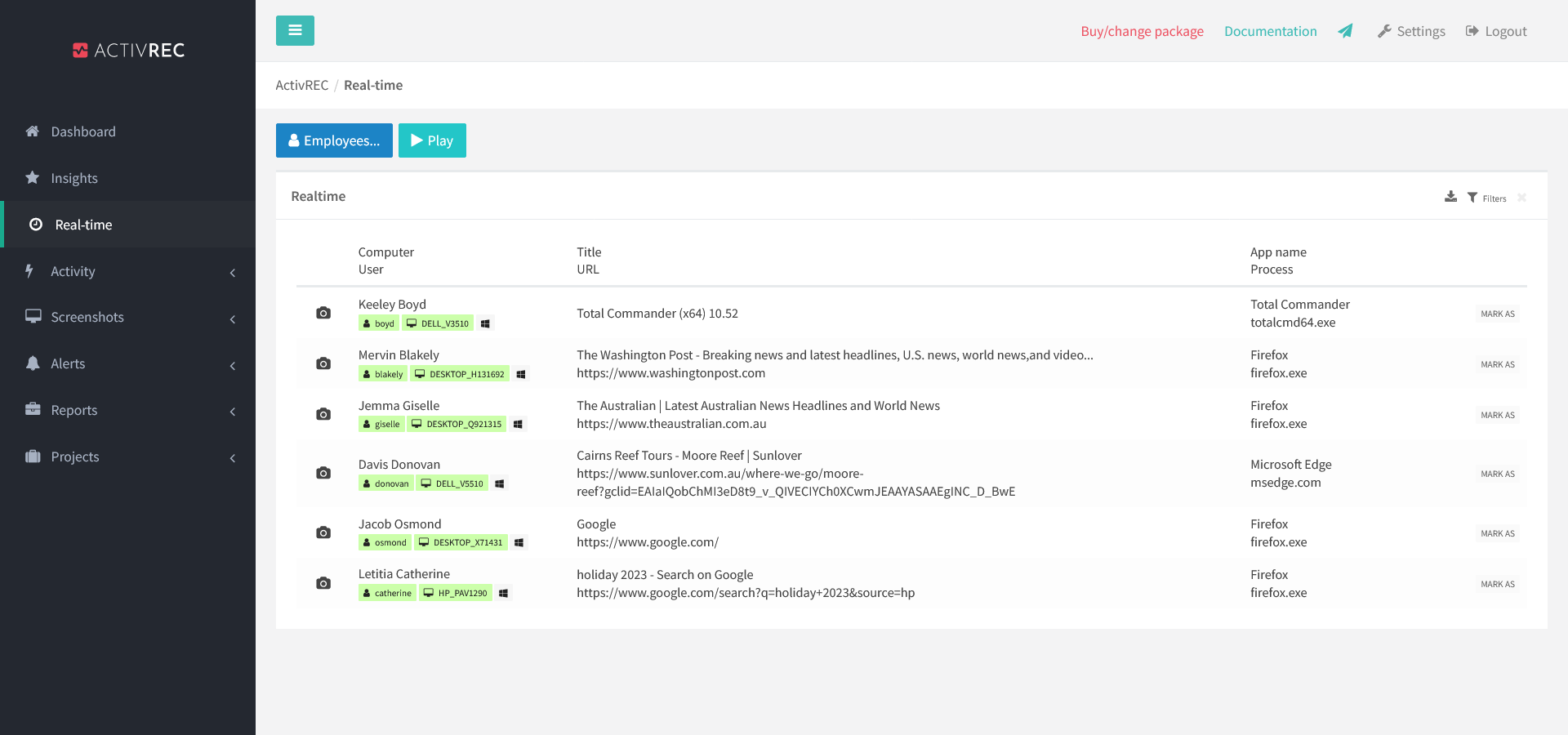Click the donovan user badge
This screenshot has width=1568, height=735.
click(385, 483)
